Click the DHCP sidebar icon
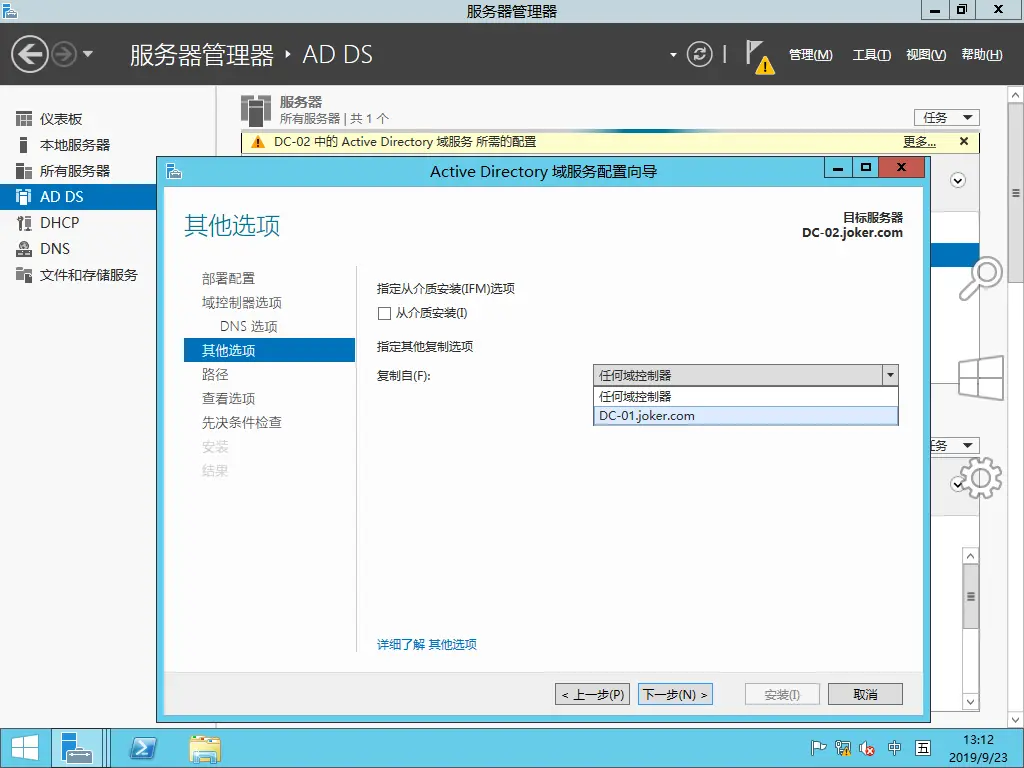 click(x=24, y=223)
